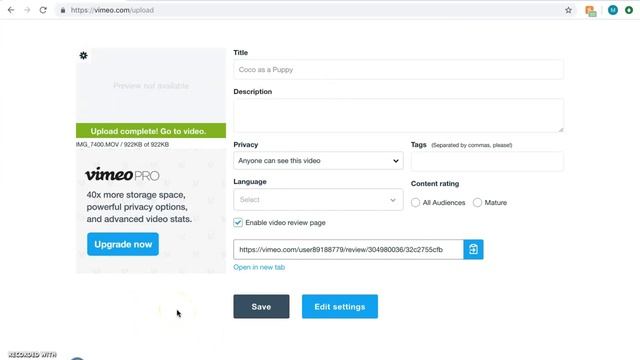
Task: Click the 'Preview not available' thumbnail area
Action: click(151, 86)
